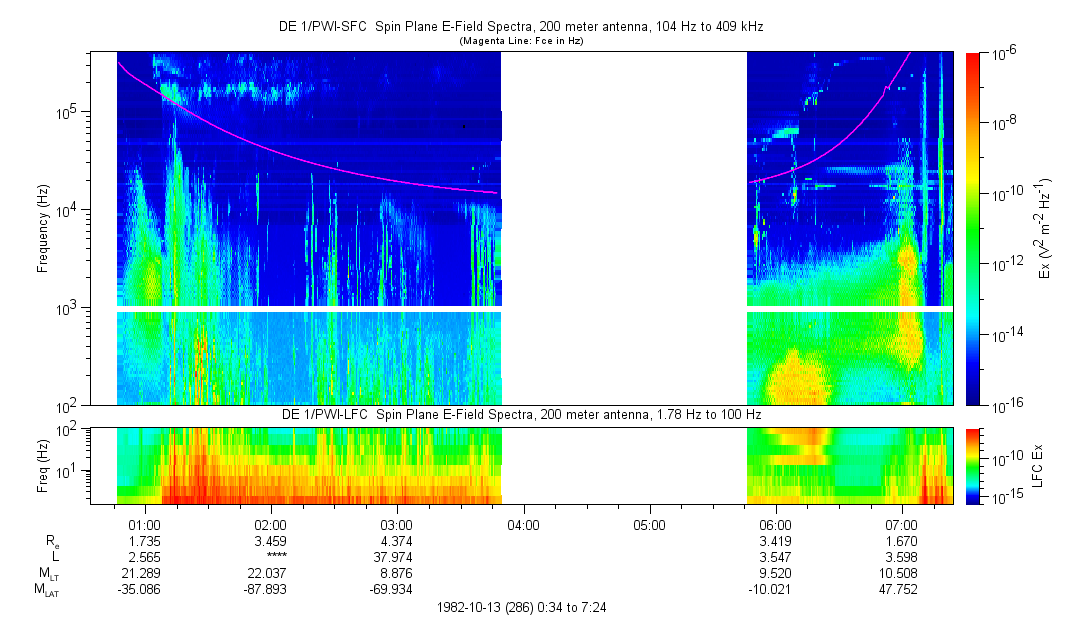Select the 04:00 time tick label
Screen dimensions: 1083x620
pyautogui.click(x=523, y=524)
